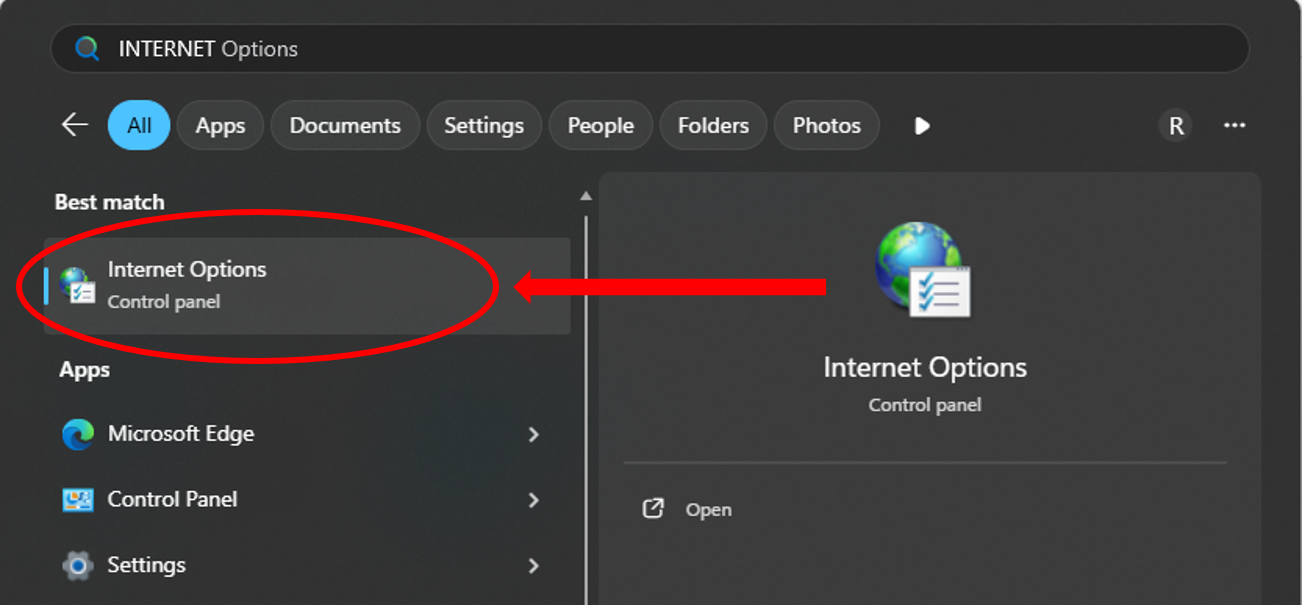Switch to the People filter tab
The width and height of the screenshot is (1302, 605).
(x=601, y=125)
